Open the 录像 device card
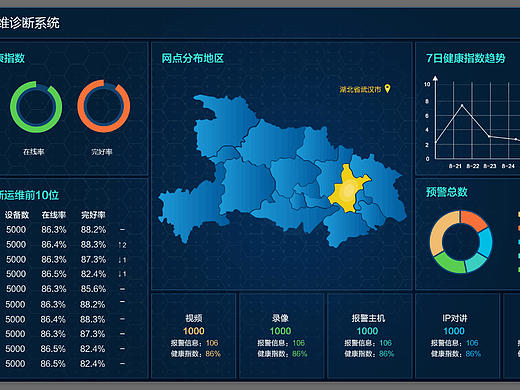520x390 pixels. (282, 336)
